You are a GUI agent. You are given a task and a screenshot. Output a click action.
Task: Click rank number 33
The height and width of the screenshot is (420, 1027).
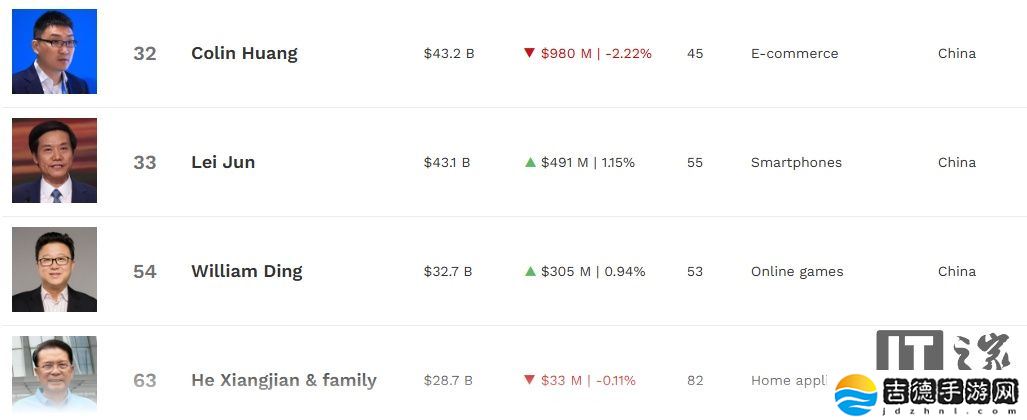tap(145, 162)
